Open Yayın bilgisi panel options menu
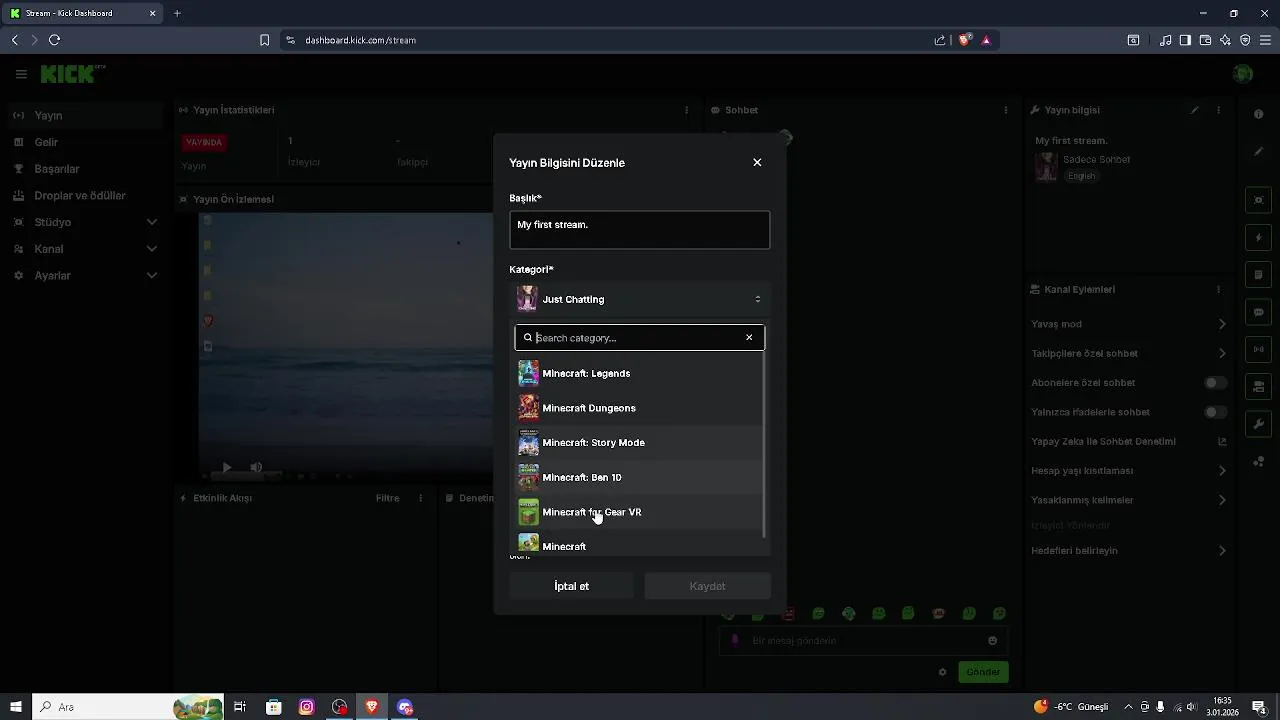 click(1218, 110)
